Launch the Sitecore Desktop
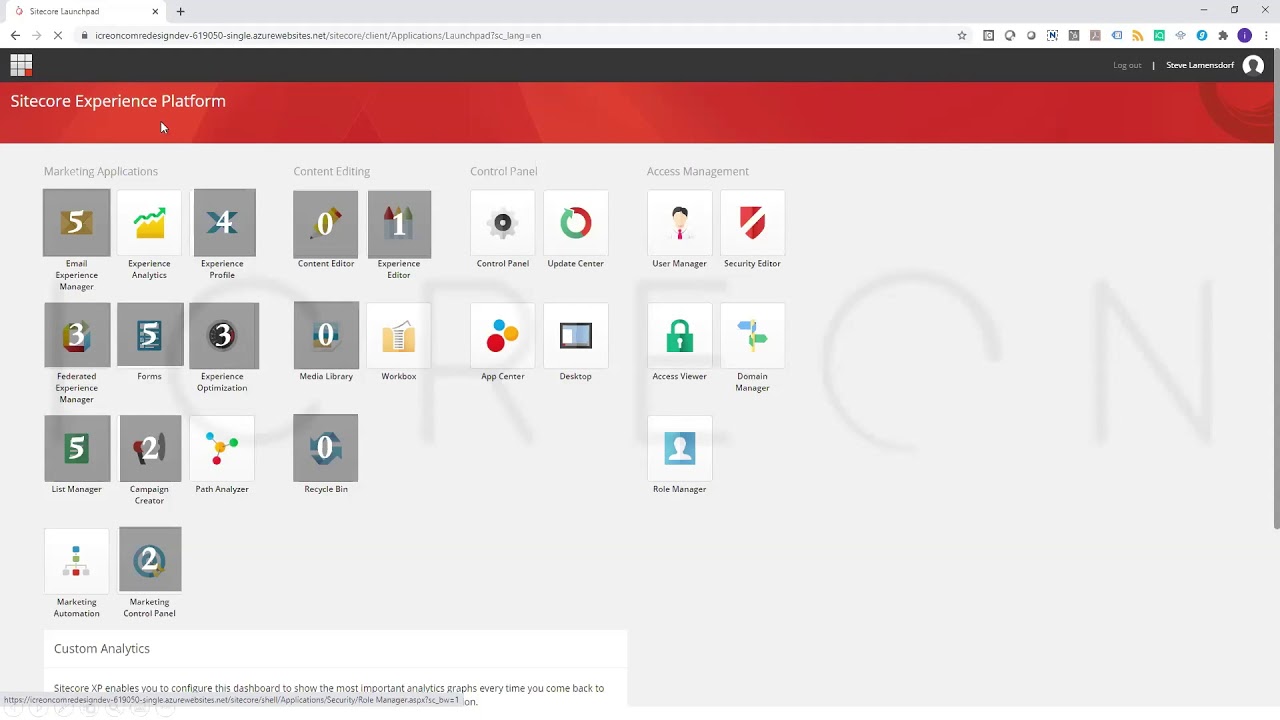Image resolution: width=1280 pixels, height=720 pixels. [576, 336]
